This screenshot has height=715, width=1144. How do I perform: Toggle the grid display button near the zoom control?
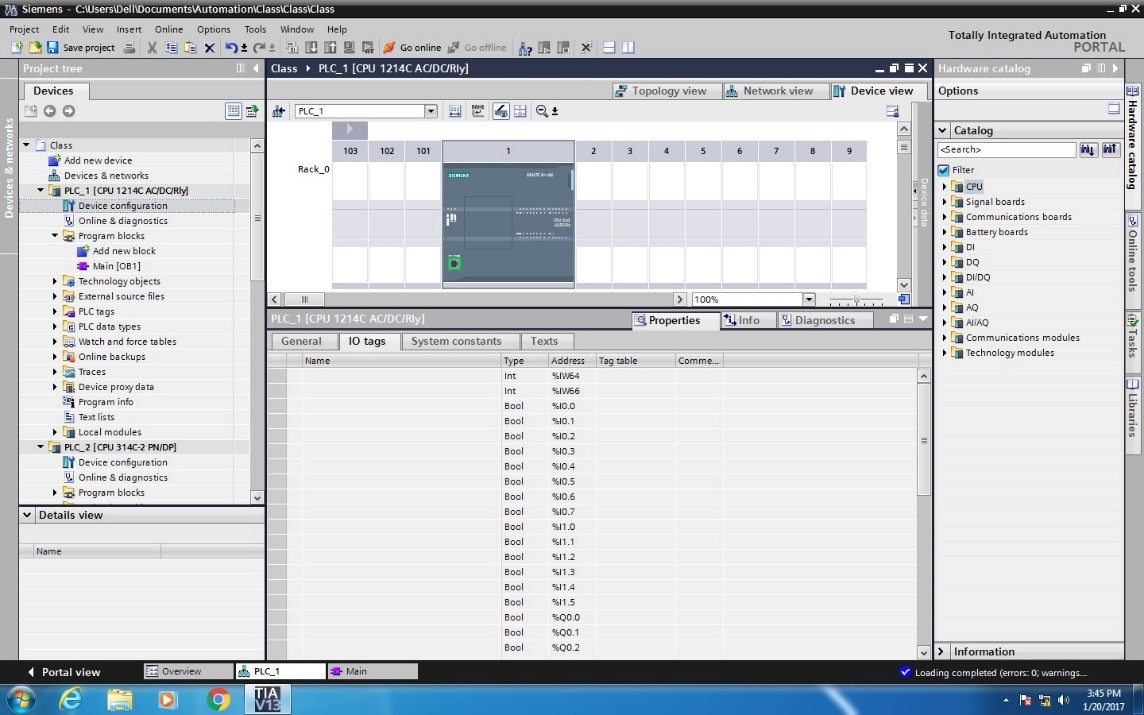tap(519, 111)
